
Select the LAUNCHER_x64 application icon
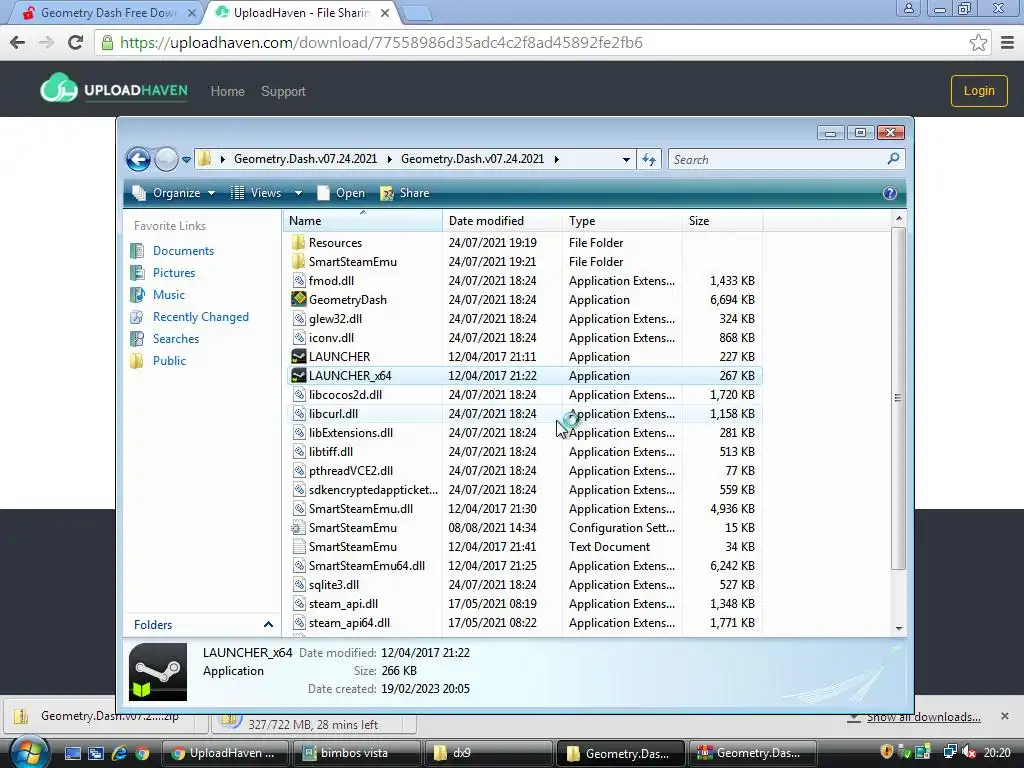click(298, 376)
